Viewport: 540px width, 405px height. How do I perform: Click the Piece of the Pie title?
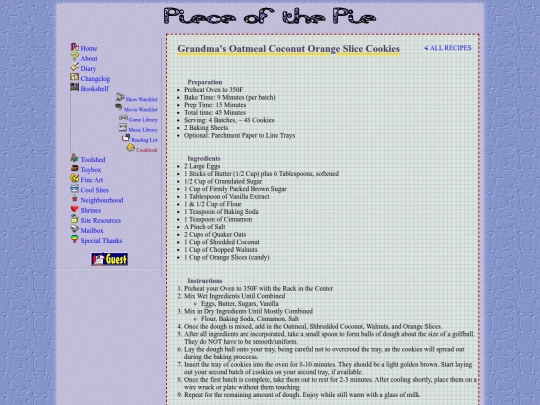tap(270, 16)
